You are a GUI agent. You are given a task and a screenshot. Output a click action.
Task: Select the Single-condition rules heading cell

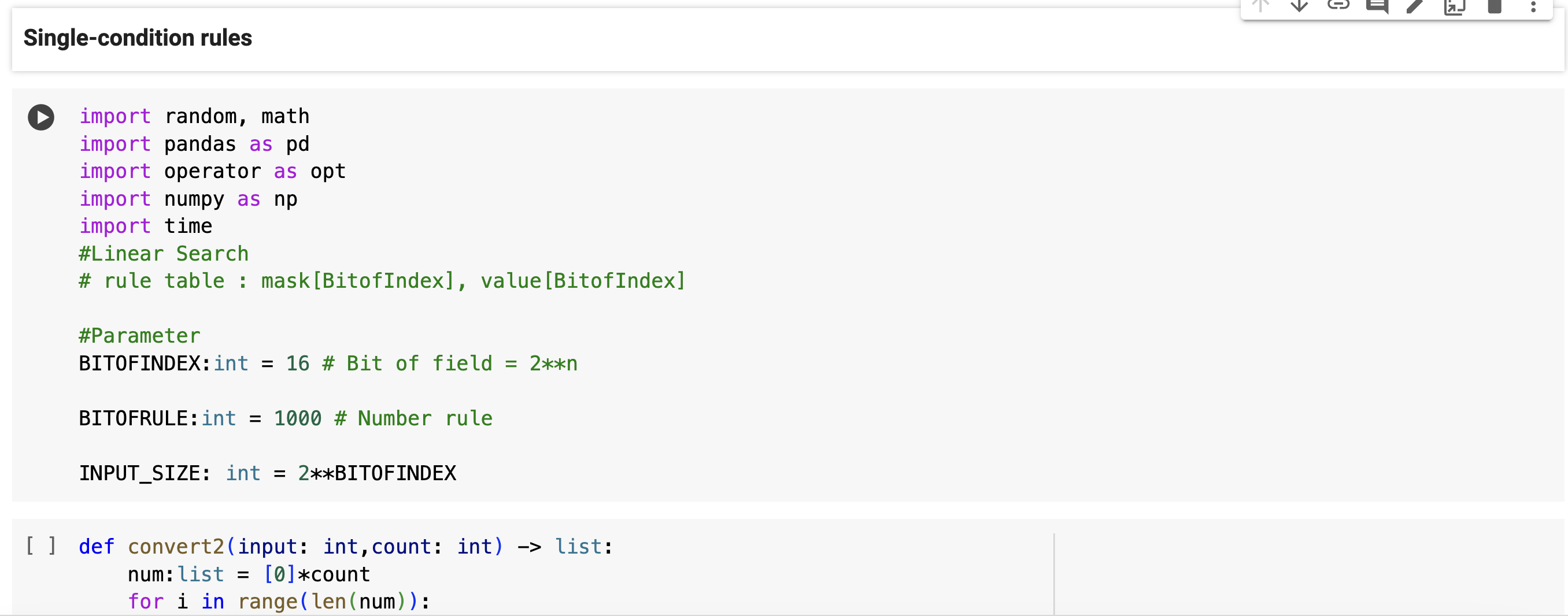coord(138,38)
